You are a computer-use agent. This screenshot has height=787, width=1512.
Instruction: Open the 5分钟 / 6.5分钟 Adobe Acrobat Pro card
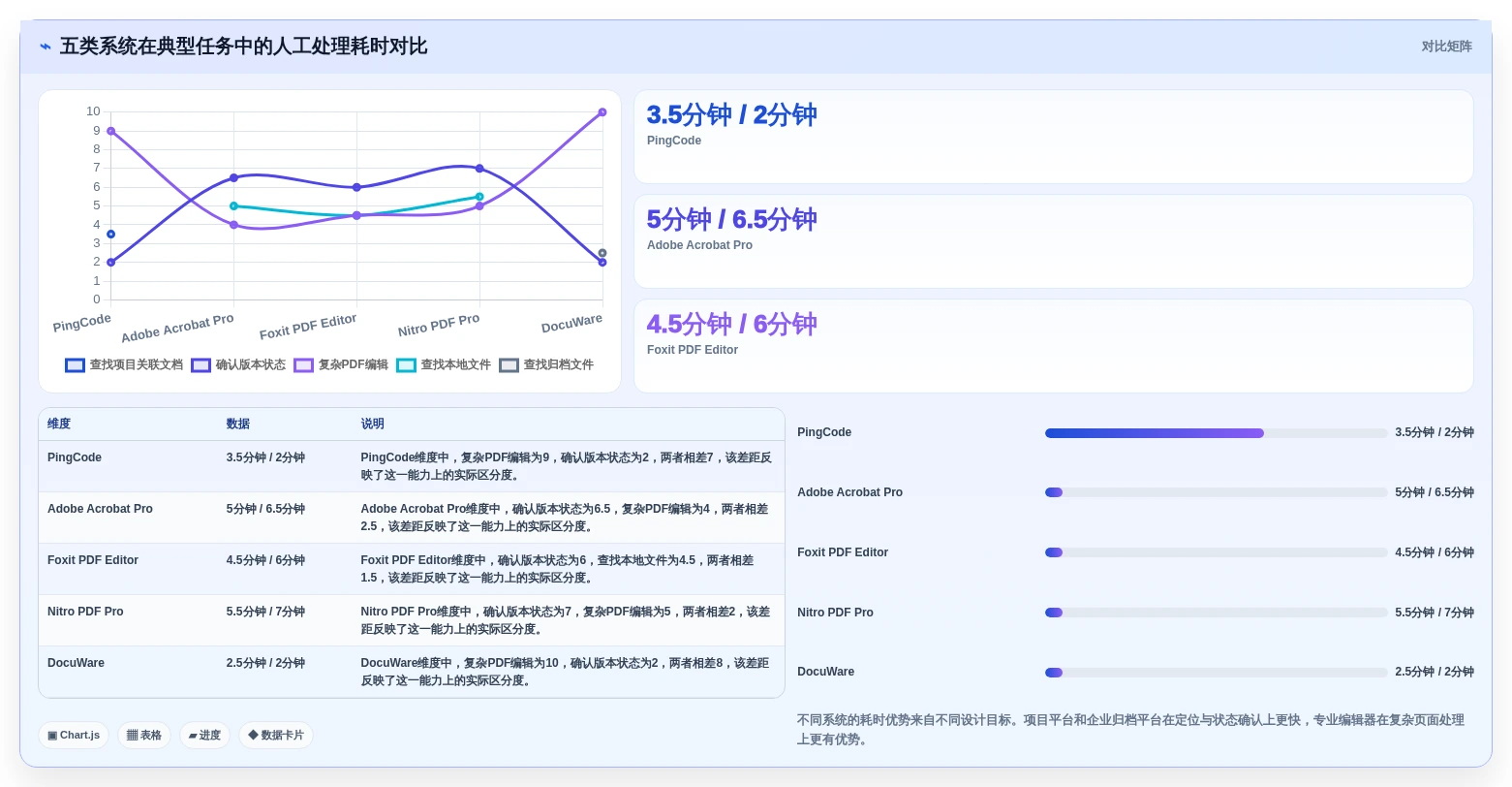pyautogui.click(x=1054, y=241)
